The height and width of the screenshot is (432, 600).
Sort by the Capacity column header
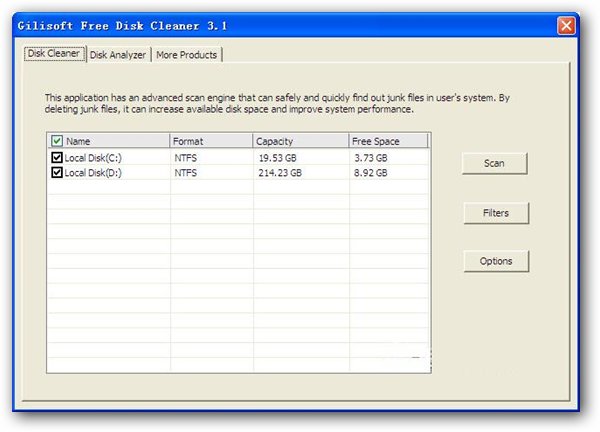301,141
